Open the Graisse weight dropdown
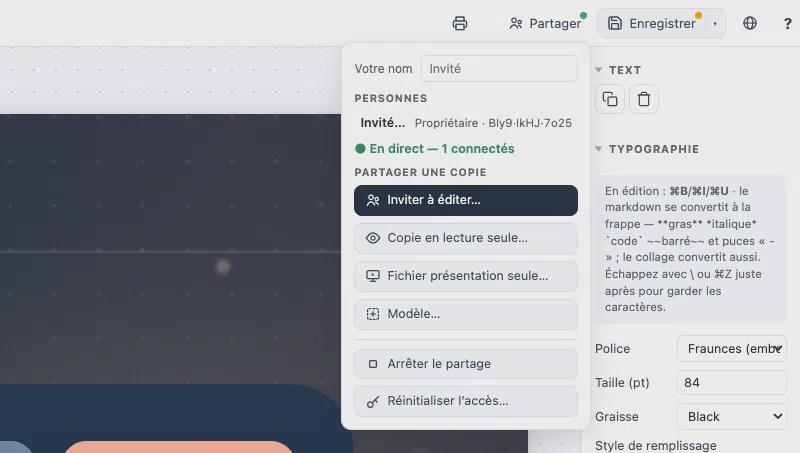Screen dimensions: 800x453 pos(732,417)
